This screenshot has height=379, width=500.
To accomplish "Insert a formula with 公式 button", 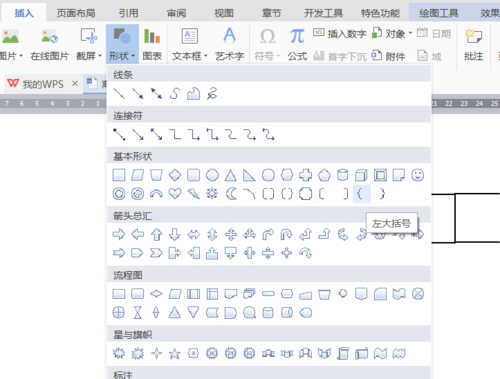I will (297, 44).
